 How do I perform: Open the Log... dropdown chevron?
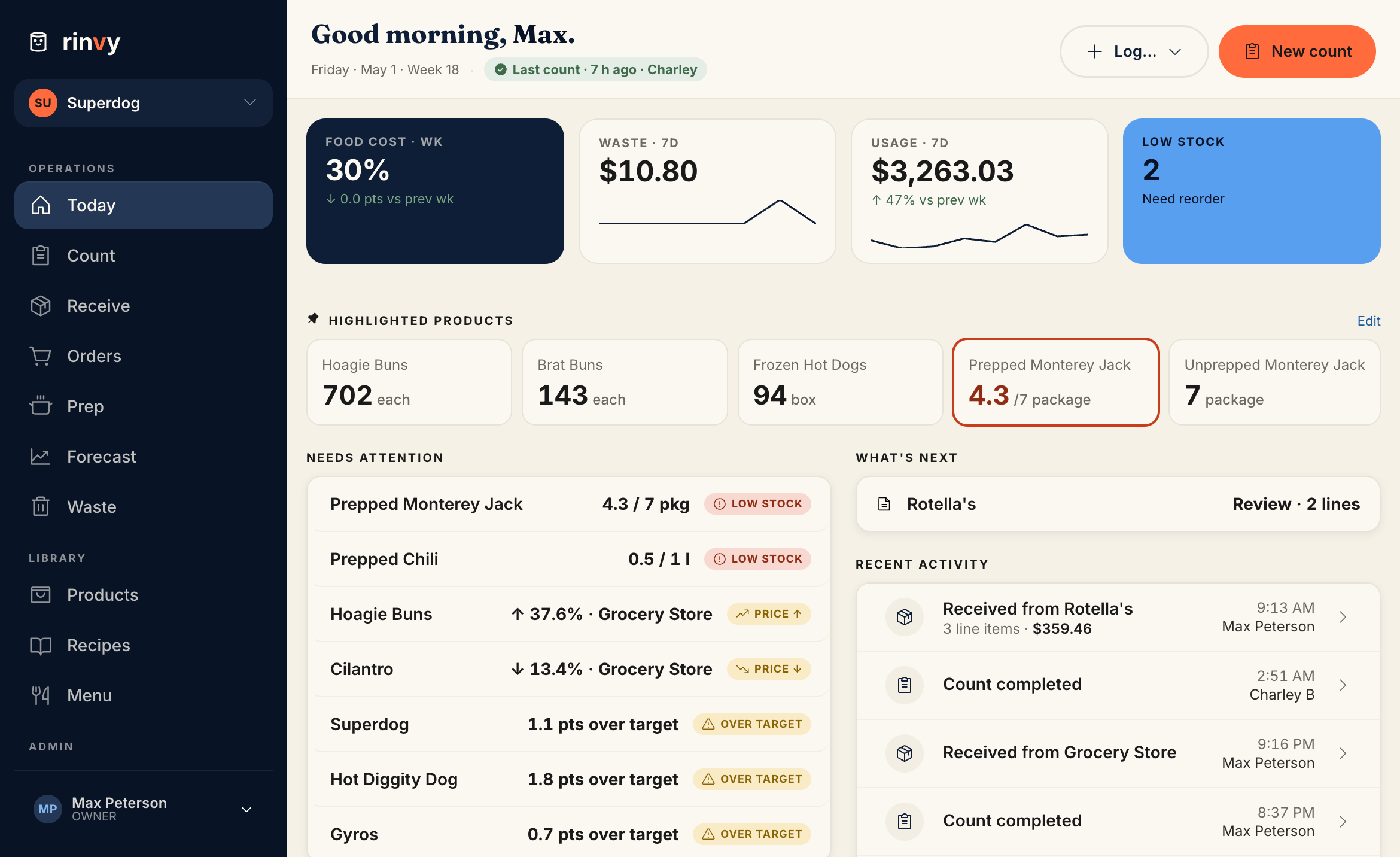(x=1175, y=51)
